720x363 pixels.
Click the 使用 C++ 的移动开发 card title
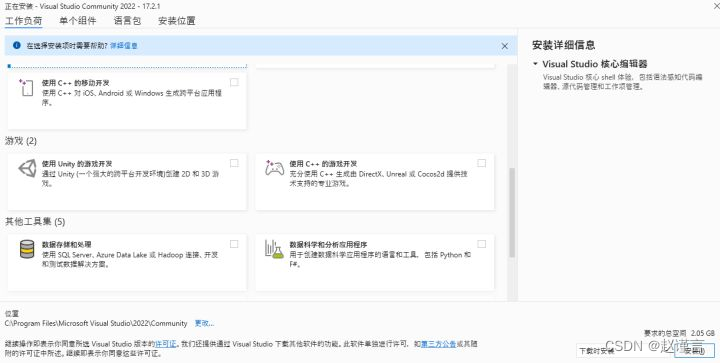[76, 83]
